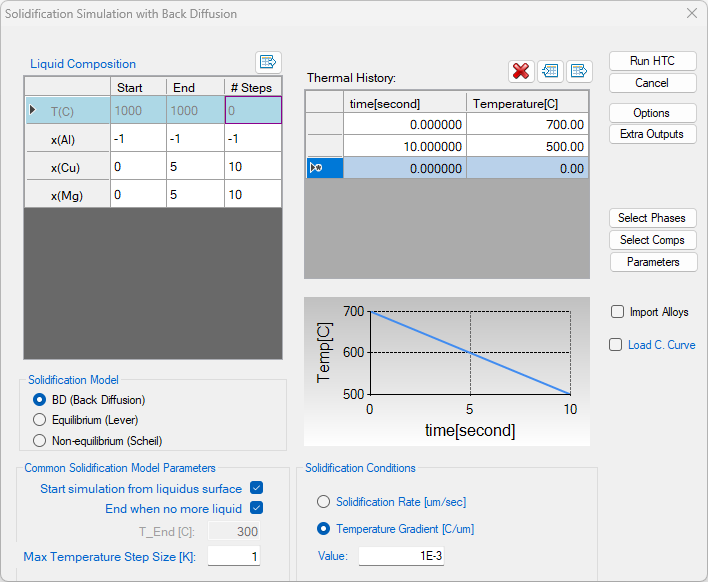
Task: Click the rightmost export icon above Thermal History
Action: tap(579, 70)
